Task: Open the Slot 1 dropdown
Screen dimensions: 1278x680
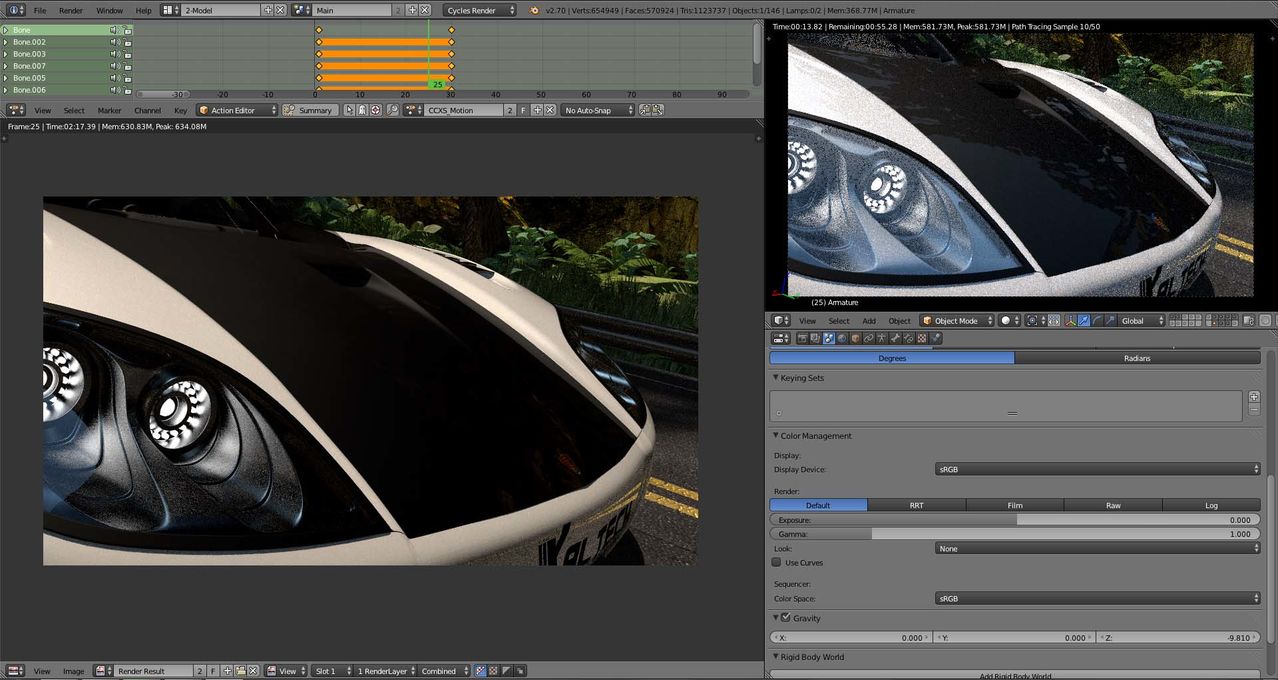Action: [331, 671]
